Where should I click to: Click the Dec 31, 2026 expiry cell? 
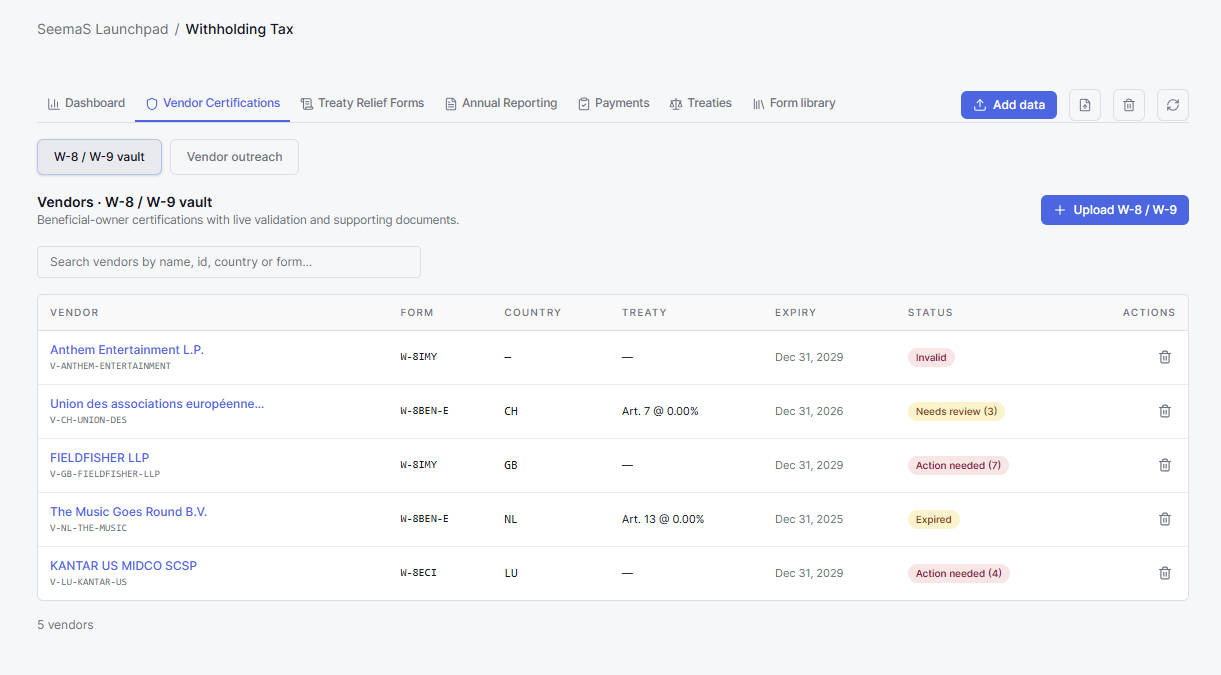pyautogui.click(x=809, y=411)
